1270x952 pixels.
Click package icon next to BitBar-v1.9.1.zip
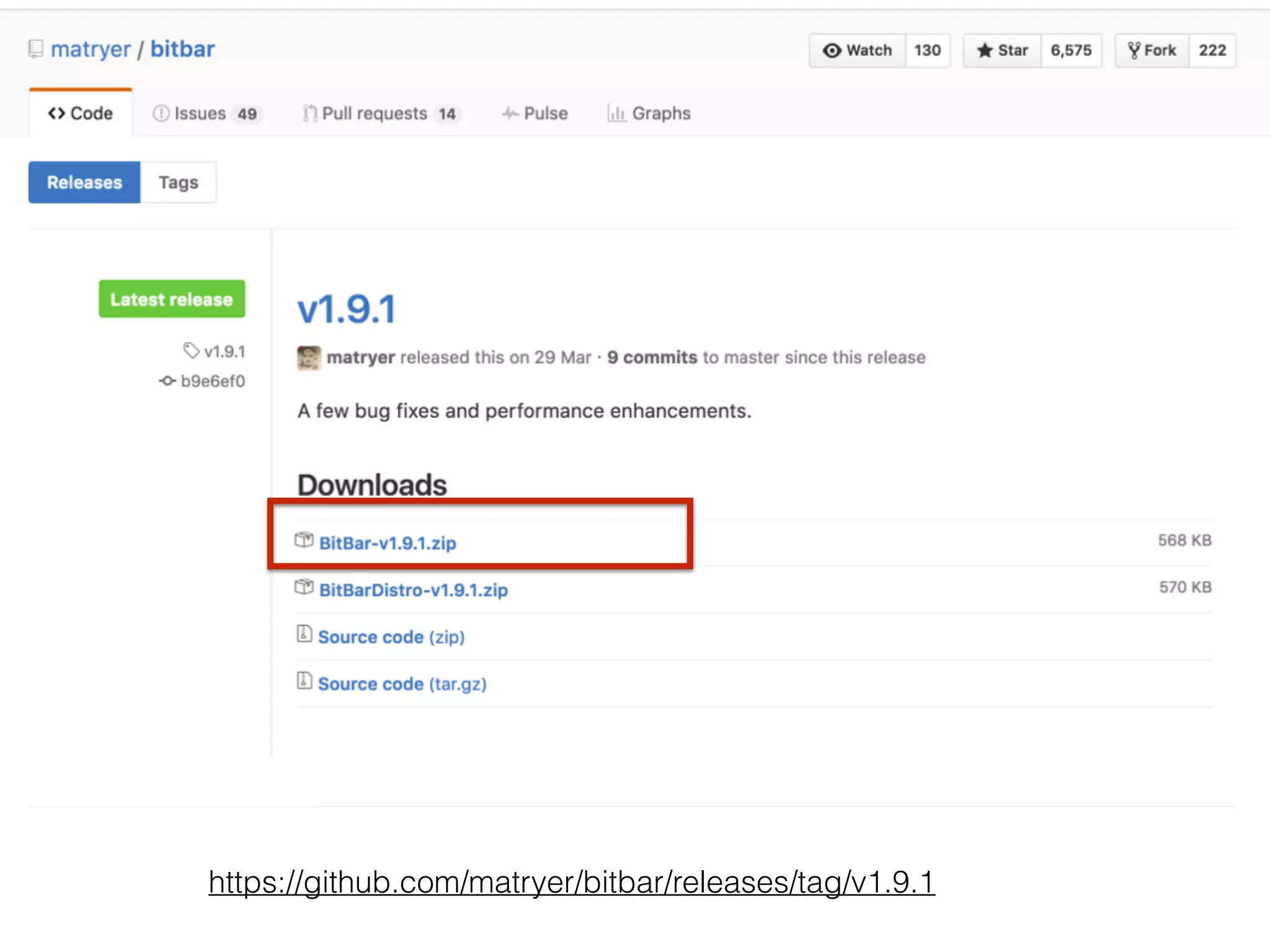click(304, 540)
